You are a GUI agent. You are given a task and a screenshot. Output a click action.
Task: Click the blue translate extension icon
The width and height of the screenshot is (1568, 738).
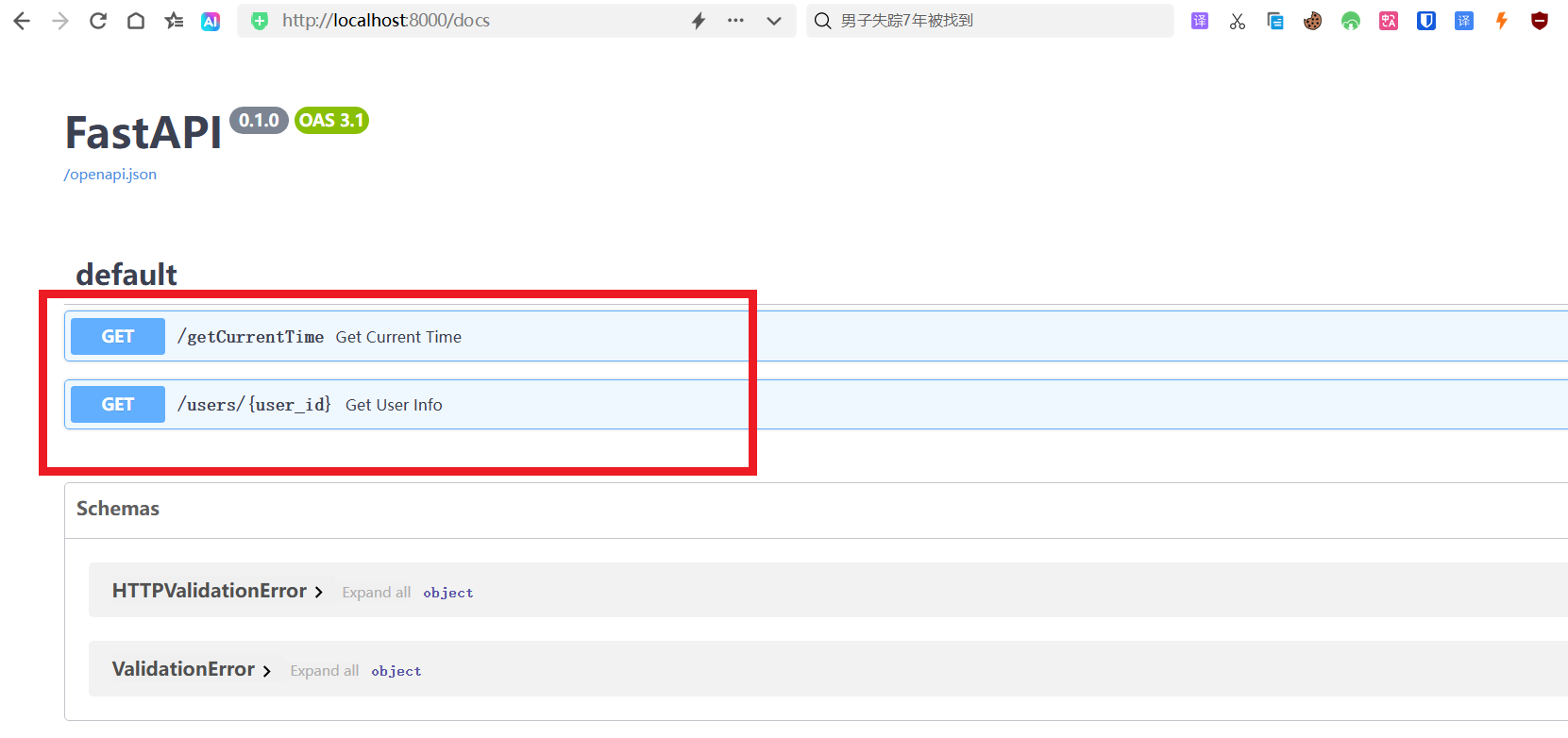click(1464, 21)
